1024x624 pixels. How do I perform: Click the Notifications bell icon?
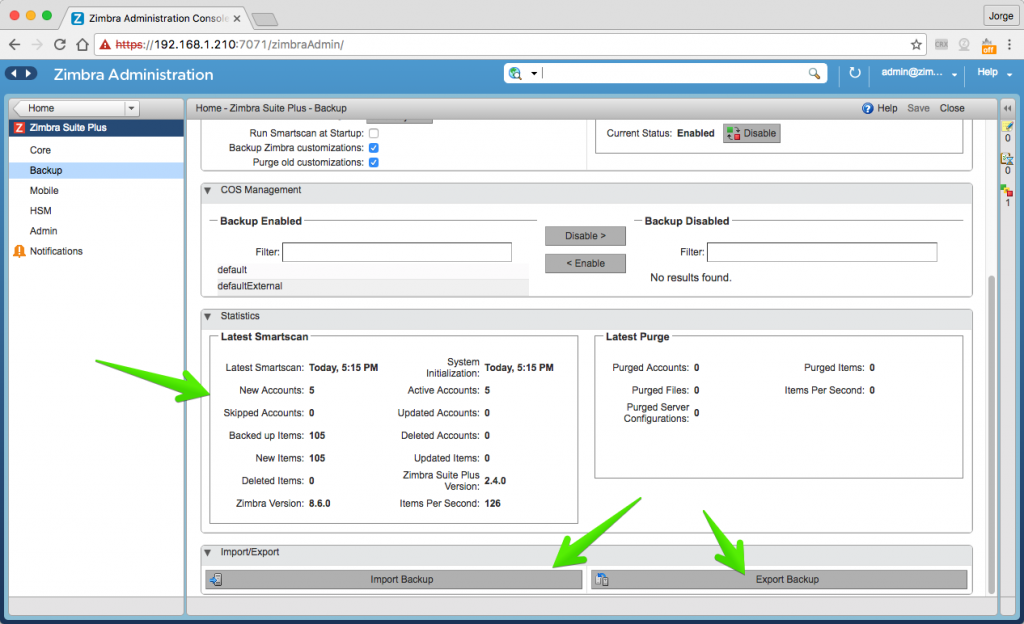coord(20,251)
